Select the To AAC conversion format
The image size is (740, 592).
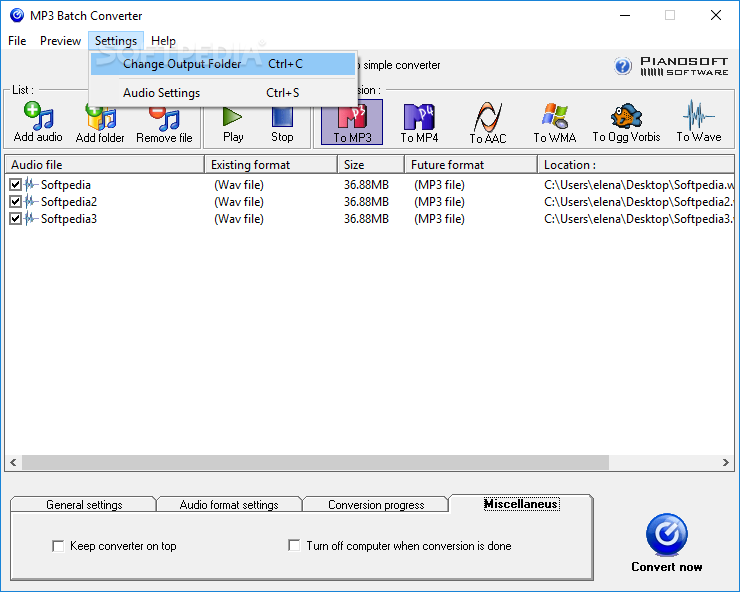[x=488, y=123]
